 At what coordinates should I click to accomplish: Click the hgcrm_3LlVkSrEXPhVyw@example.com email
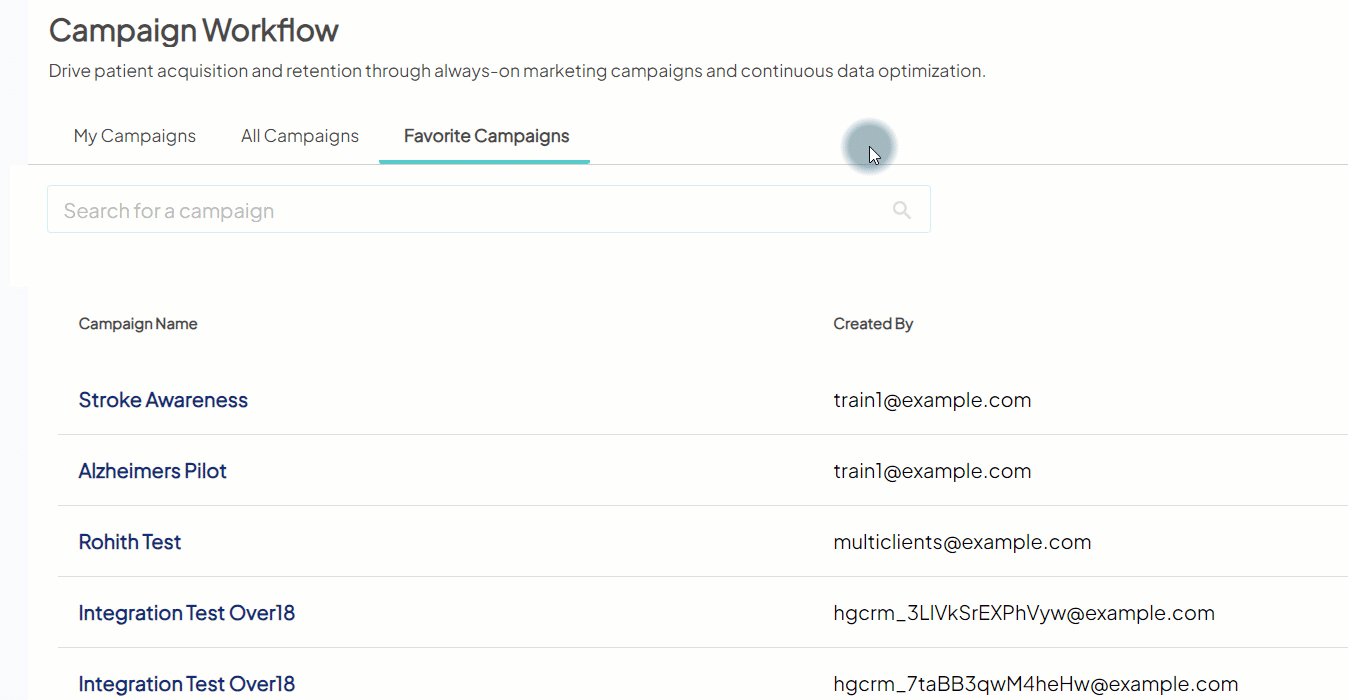pos(1024,613)
